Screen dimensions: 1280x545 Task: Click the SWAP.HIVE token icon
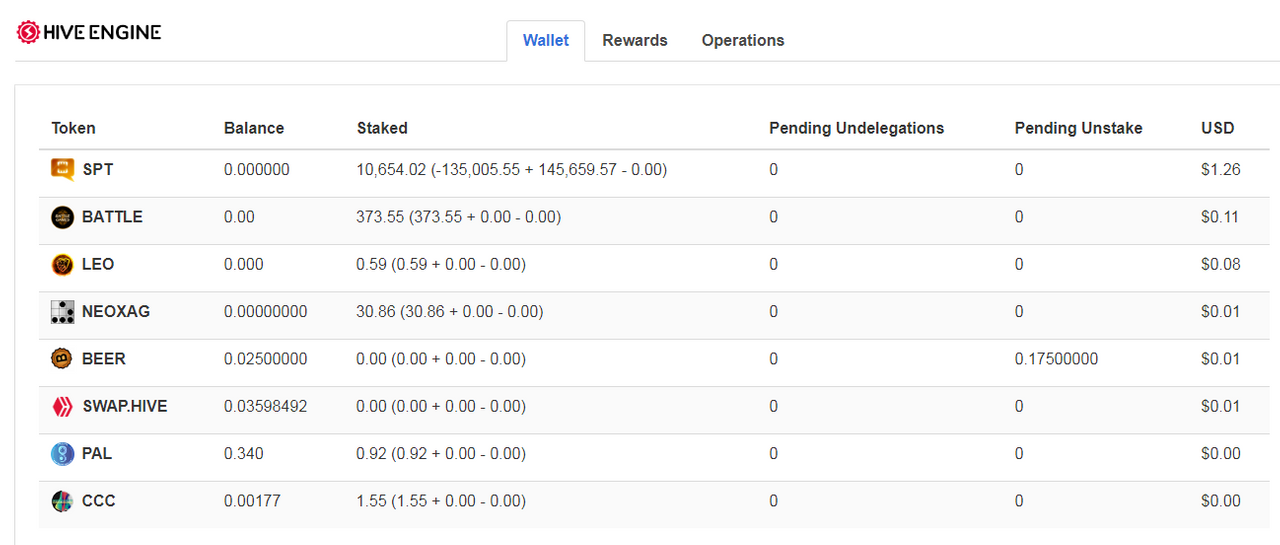(62, 406)
